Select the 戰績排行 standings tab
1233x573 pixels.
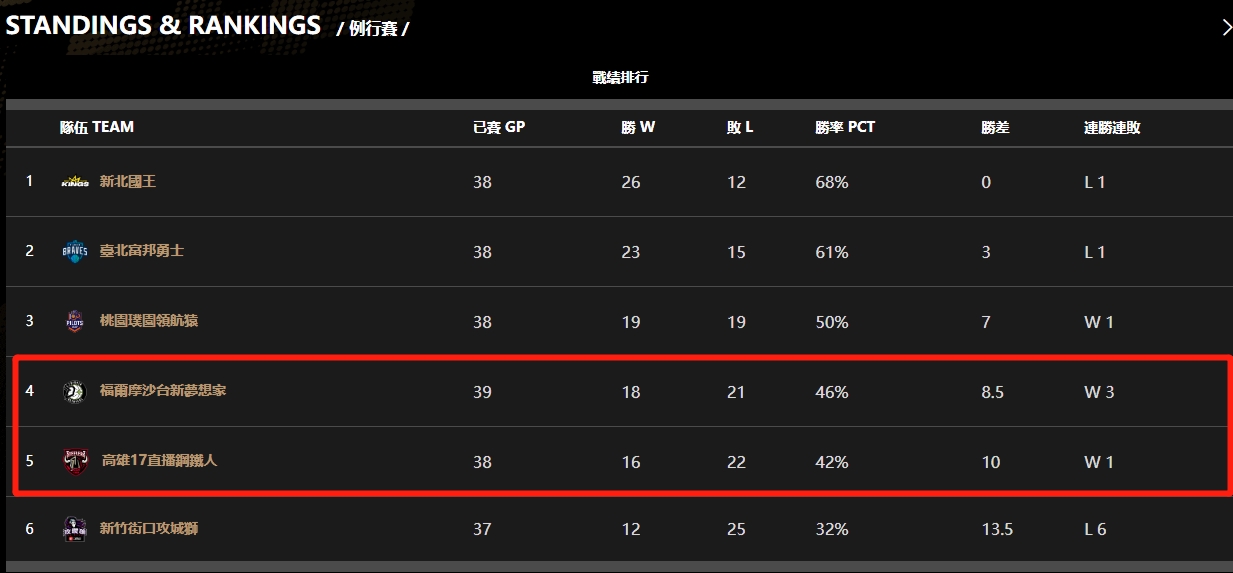tap(620, 77)
